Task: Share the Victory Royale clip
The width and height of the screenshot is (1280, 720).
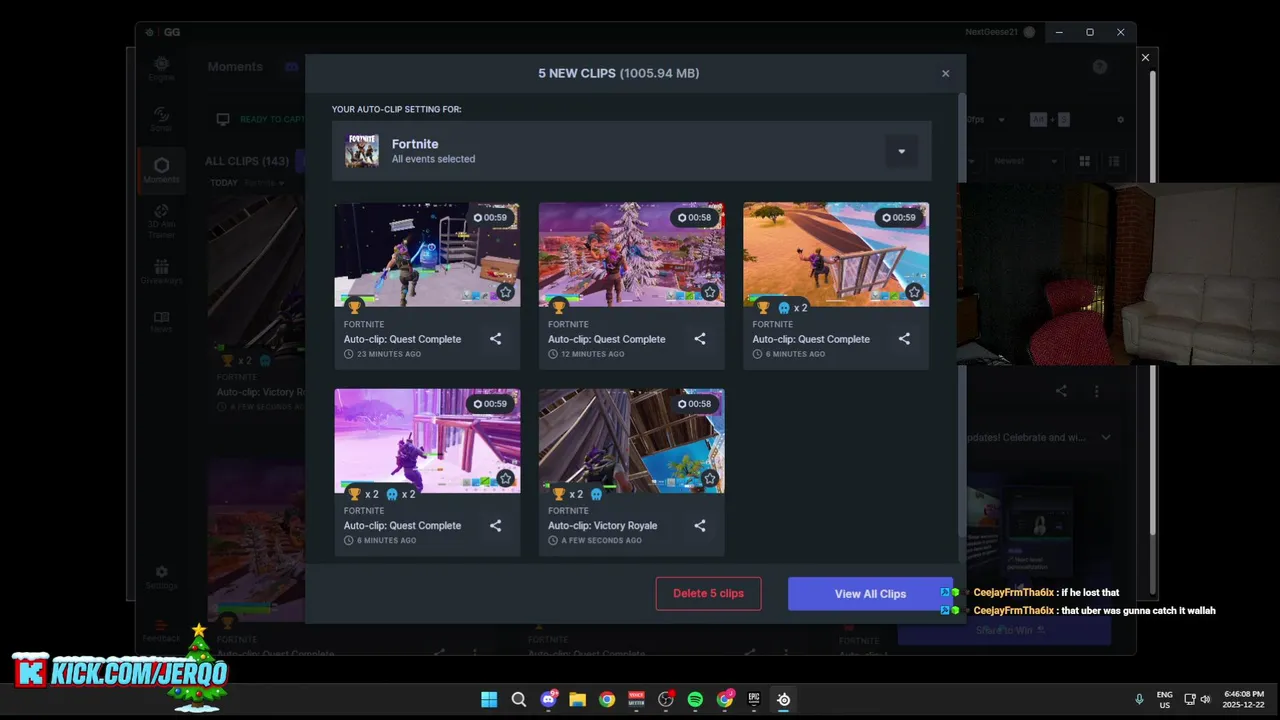Action: point(700,525)
